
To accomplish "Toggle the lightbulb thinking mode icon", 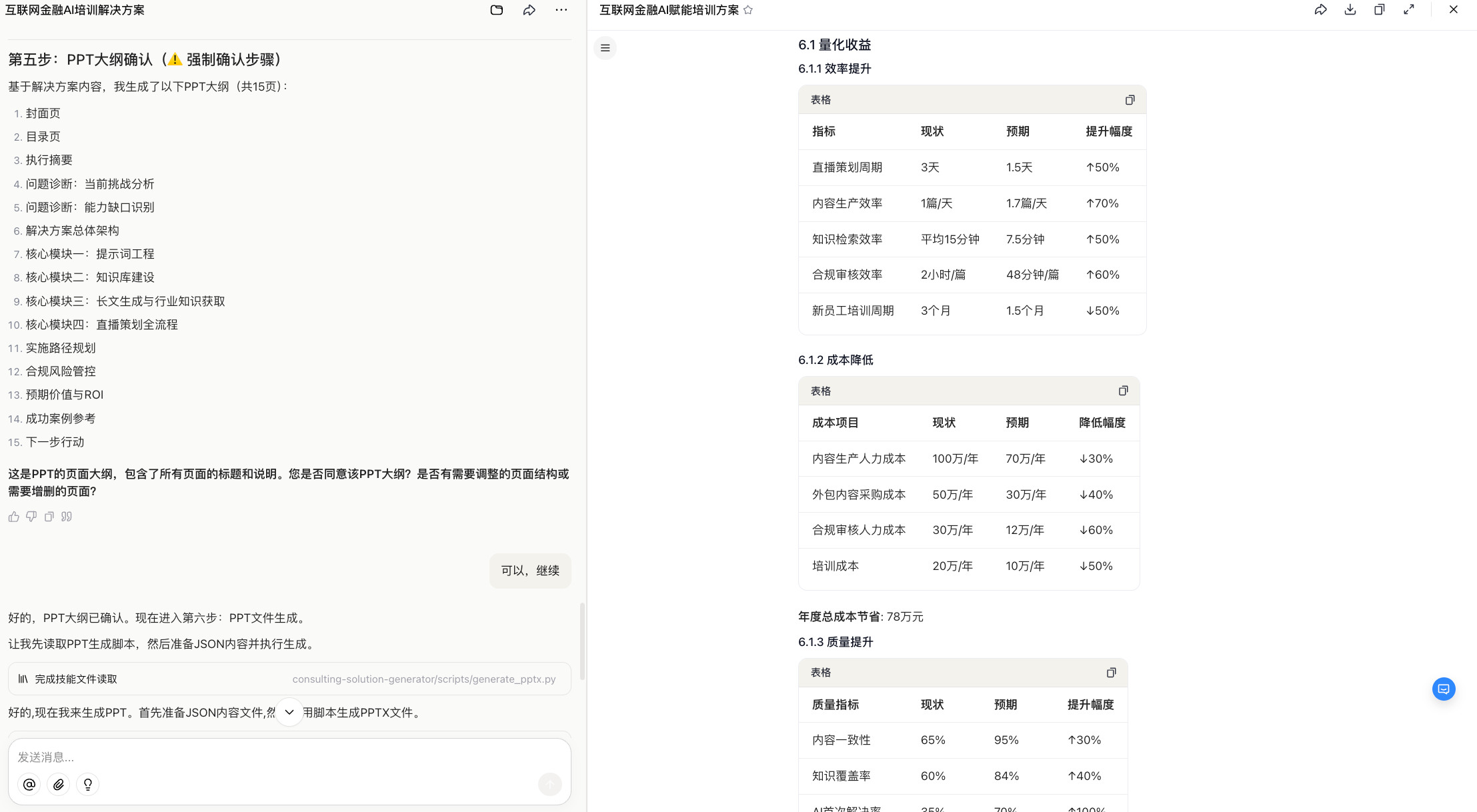I will (x=88, y=785).
